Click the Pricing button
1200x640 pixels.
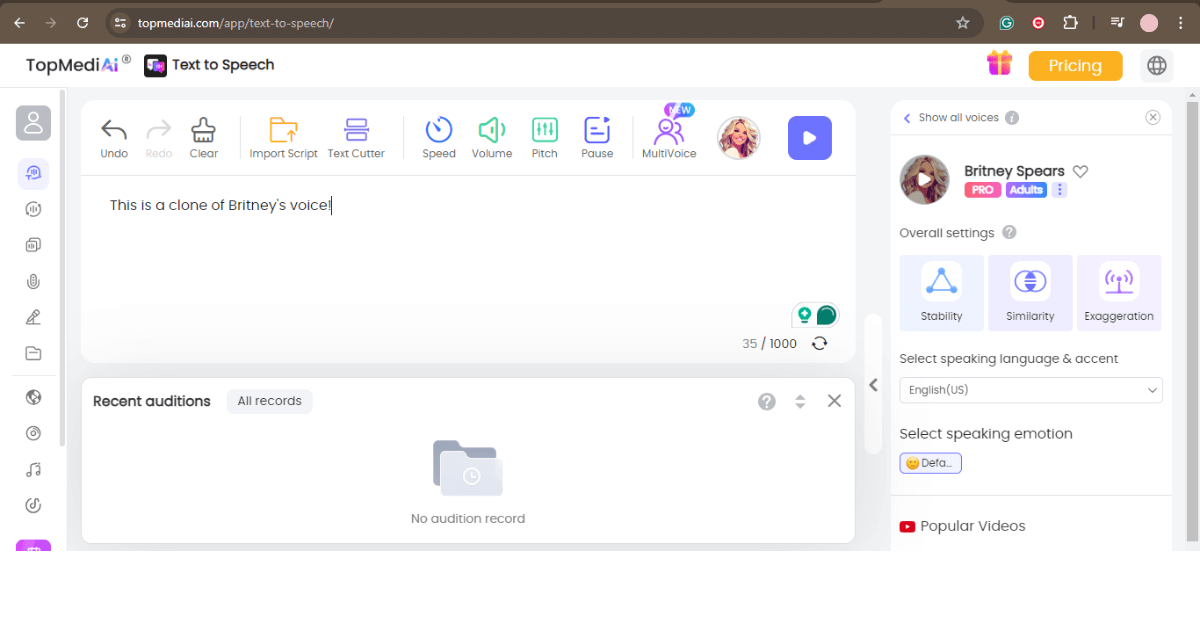coord(1075,66)
